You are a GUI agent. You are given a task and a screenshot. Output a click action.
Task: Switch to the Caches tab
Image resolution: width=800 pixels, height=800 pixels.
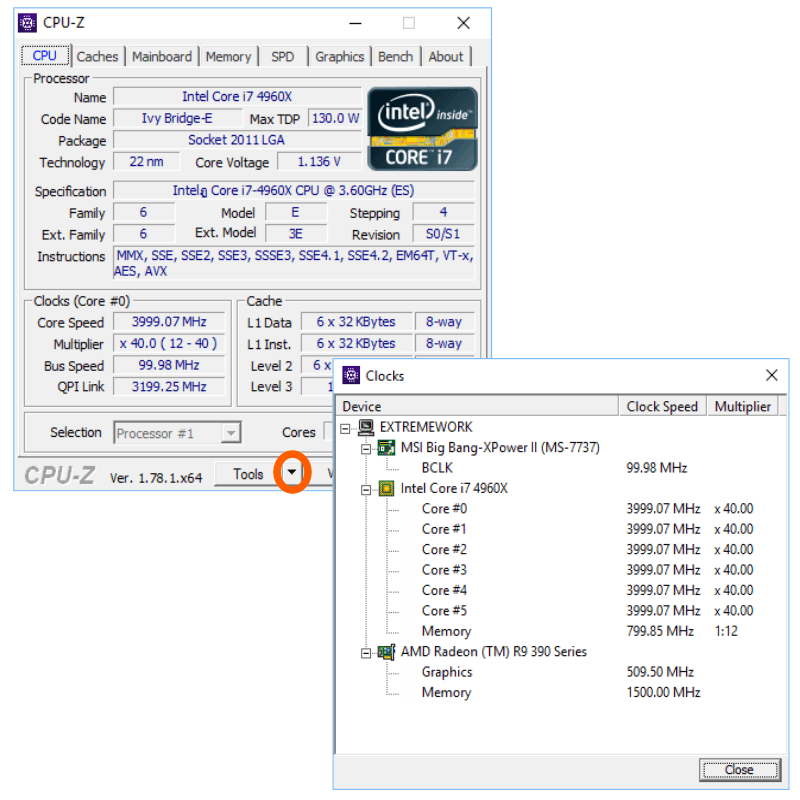[97, 57]
